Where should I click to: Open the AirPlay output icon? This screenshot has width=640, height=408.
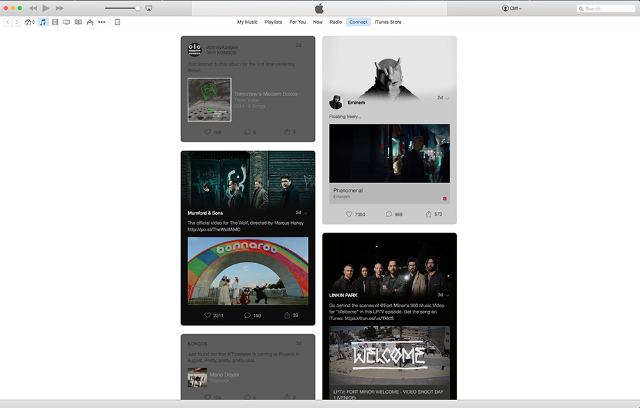[149, 8]
